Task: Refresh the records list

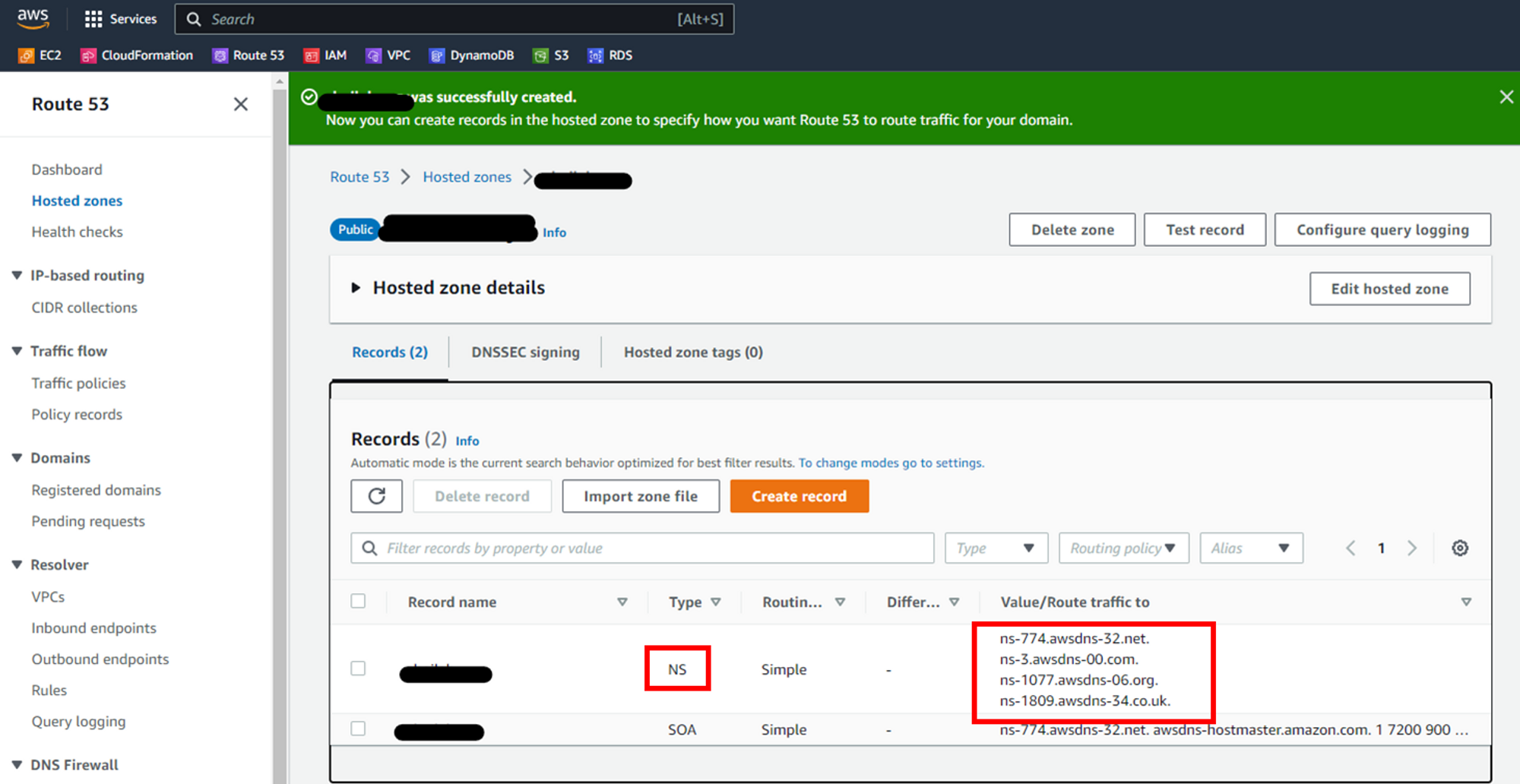Action: (376, 496)
